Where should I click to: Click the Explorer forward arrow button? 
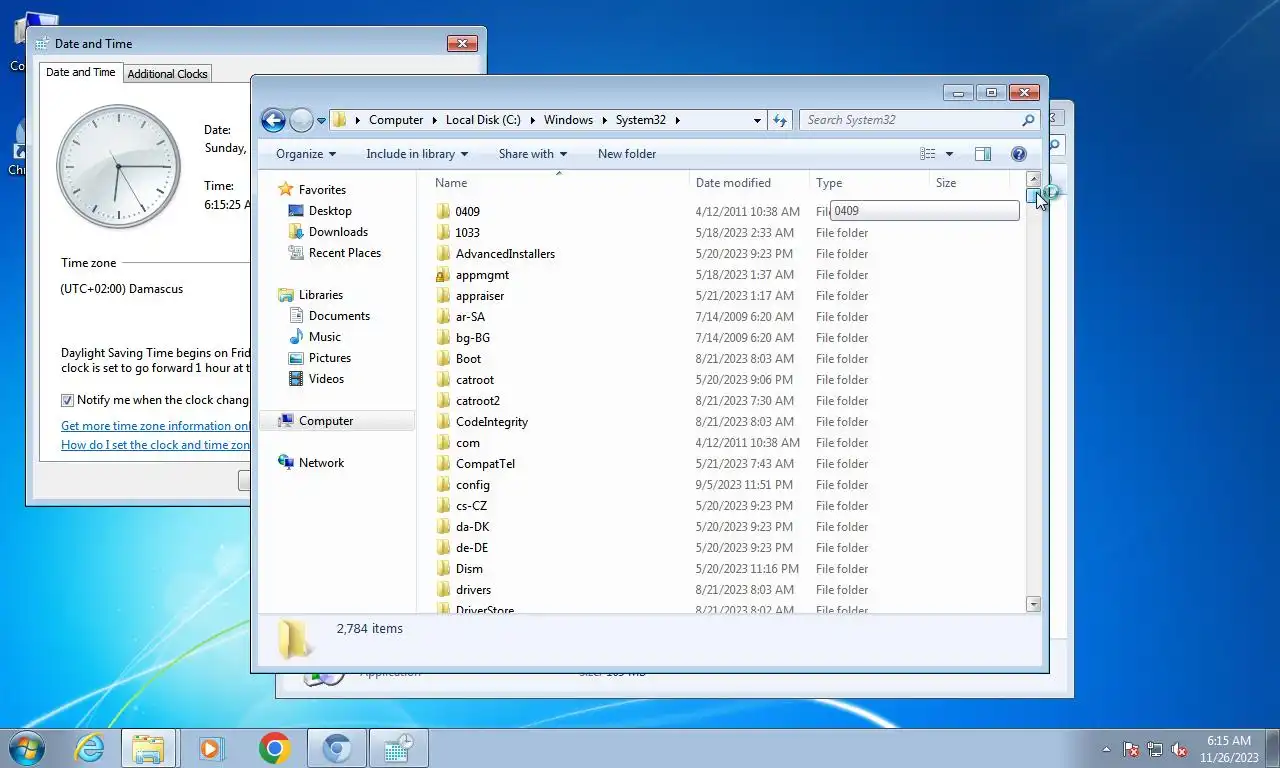click(x=301, y=120)
